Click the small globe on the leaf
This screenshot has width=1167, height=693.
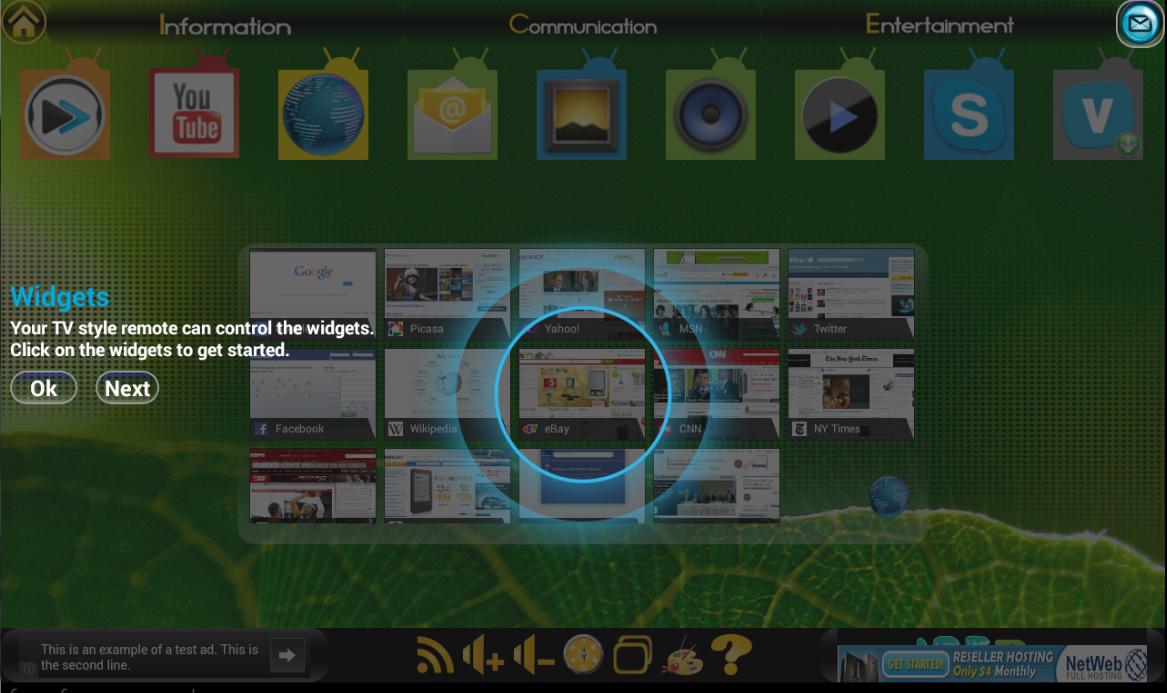click(889, 496)
